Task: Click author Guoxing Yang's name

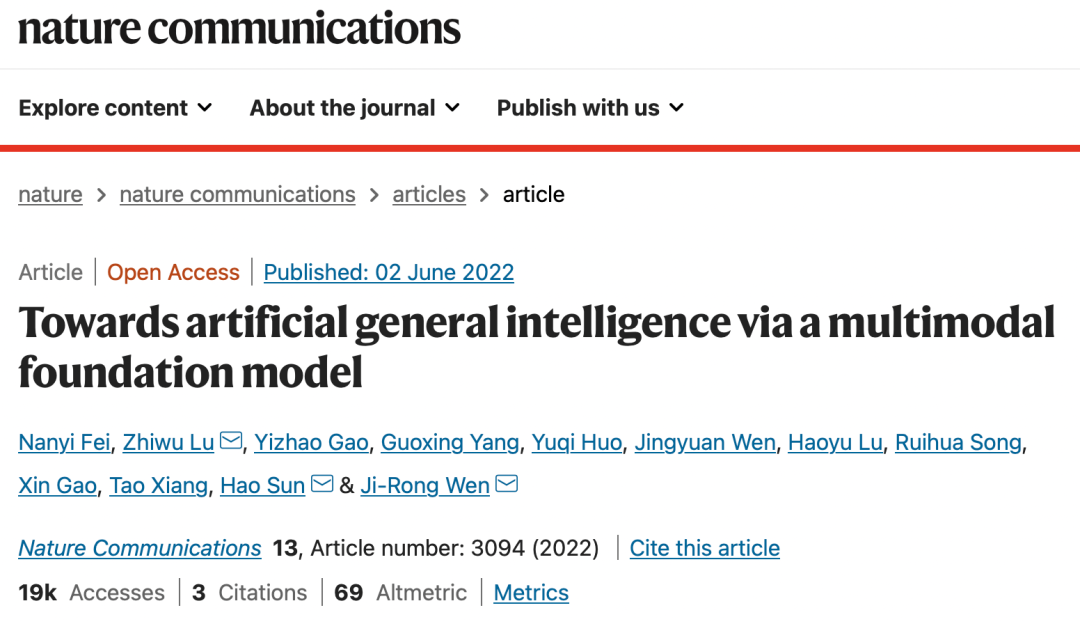Action: 450,442
